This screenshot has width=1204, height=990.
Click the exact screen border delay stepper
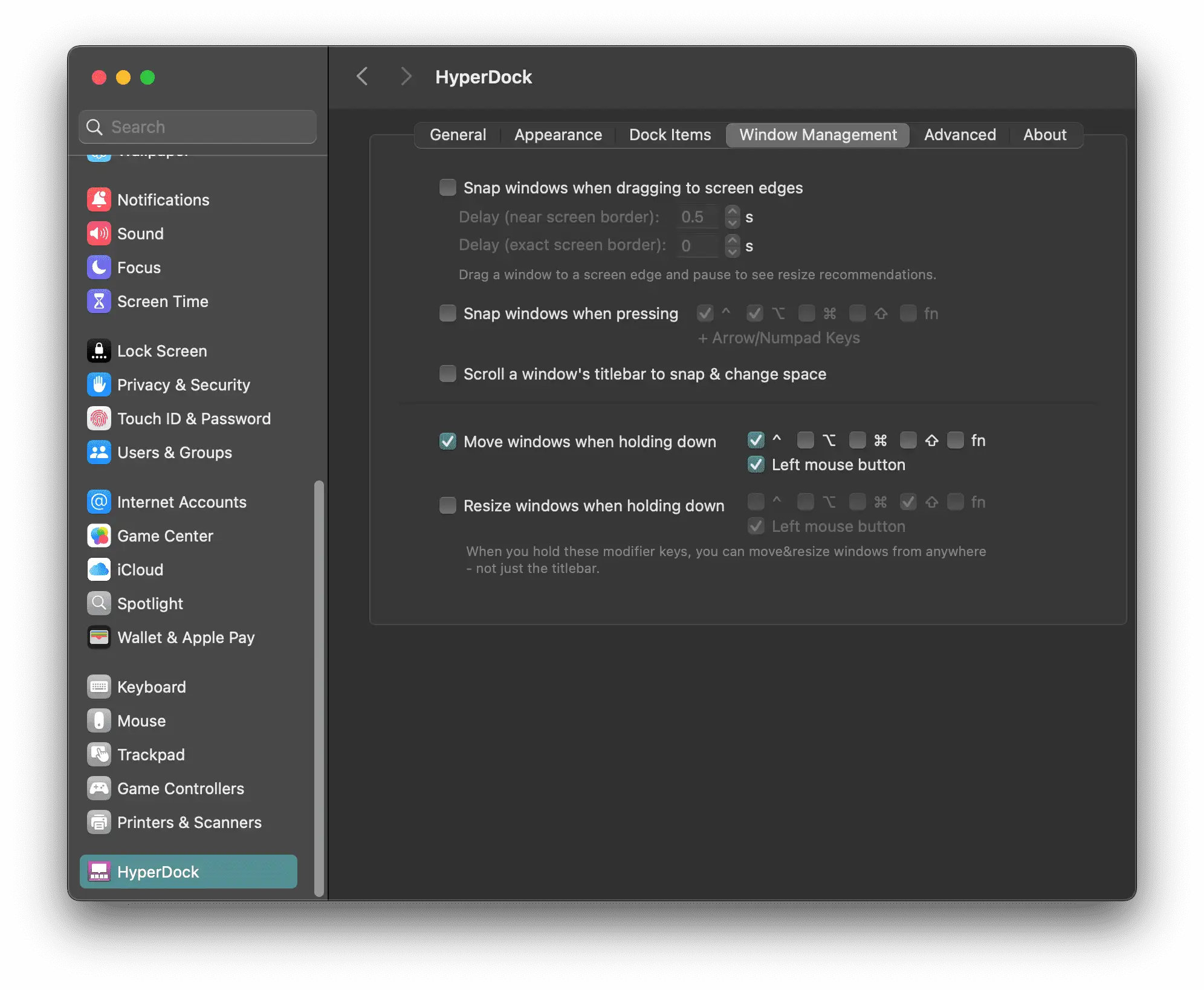[733, 245]
